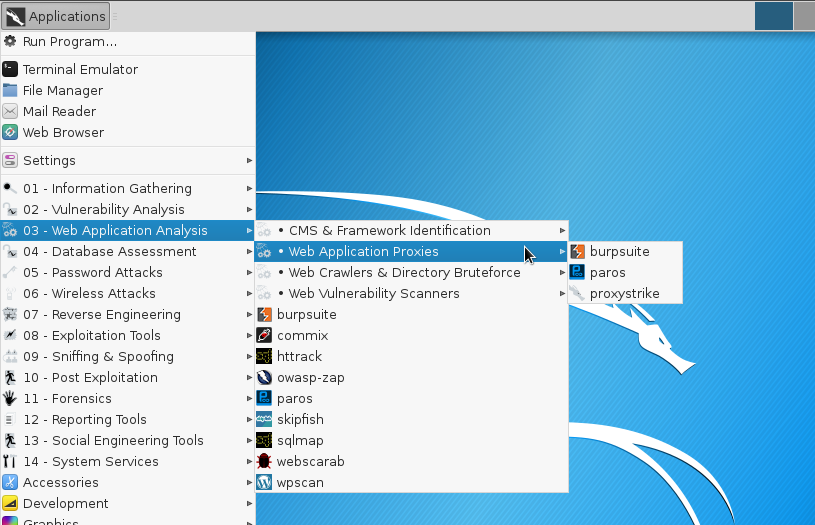Image resolution: width=815 pixels, height=525 pixels.
Task: Click the paros icon in Web Application Proxies submenu
Action: pyautogui.click(x=577, y=272)
